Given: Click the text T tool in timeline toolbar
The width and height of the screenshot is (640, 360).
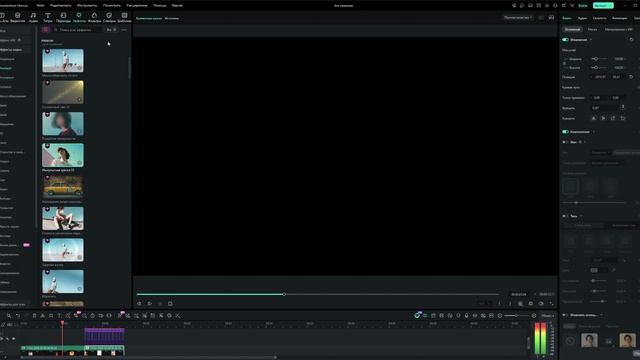Looking at the screenshot, I should pyautogui.click(x=59, y=316).
